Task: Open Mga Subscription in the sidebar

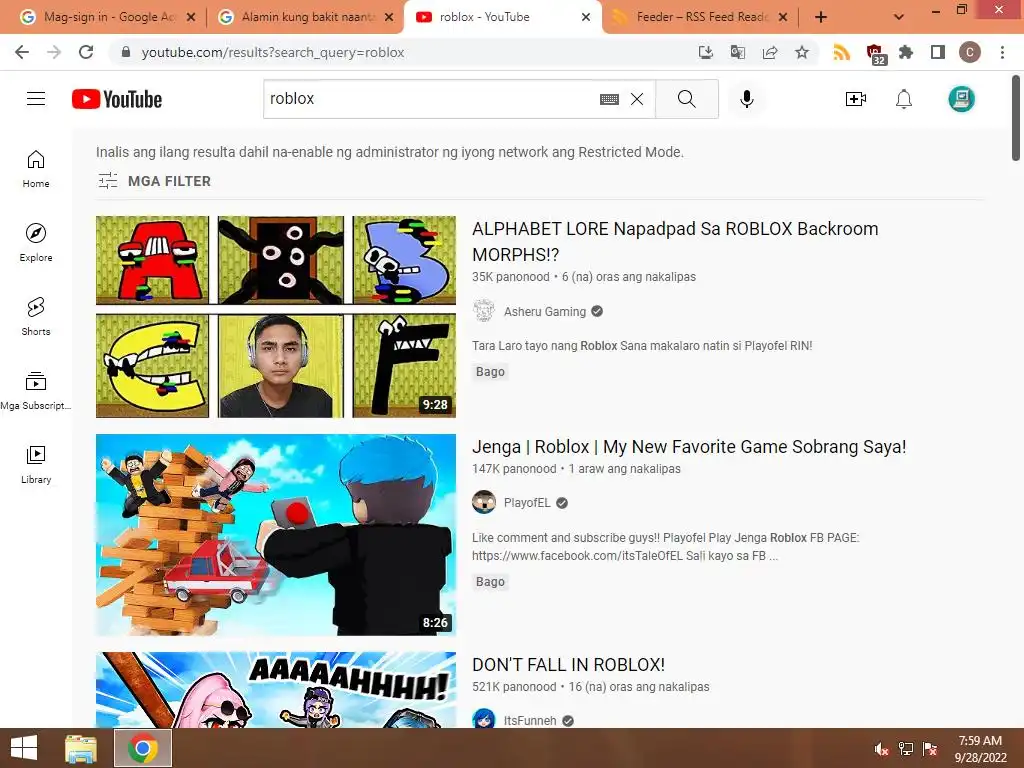Action: [36, 390]
